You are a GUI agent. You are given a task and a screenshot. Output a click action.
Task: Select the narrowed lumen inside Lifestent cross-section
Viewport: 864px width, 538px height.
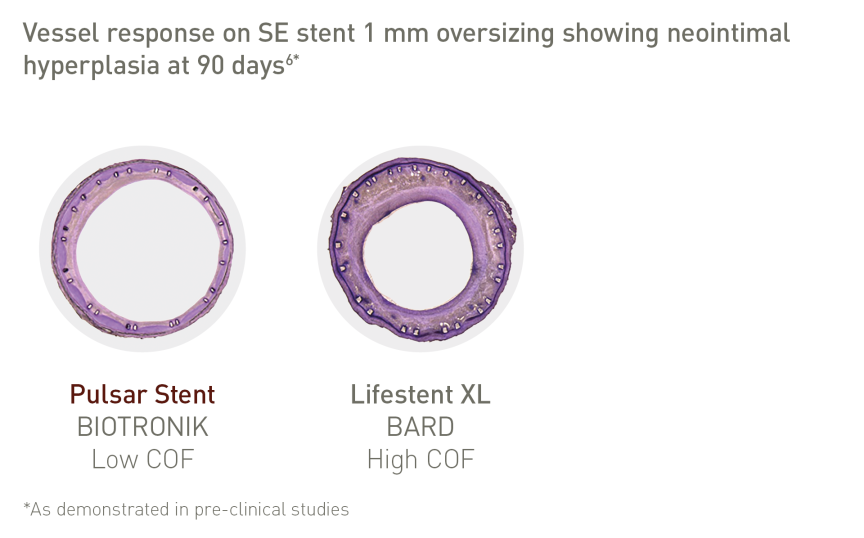point(420,255)
